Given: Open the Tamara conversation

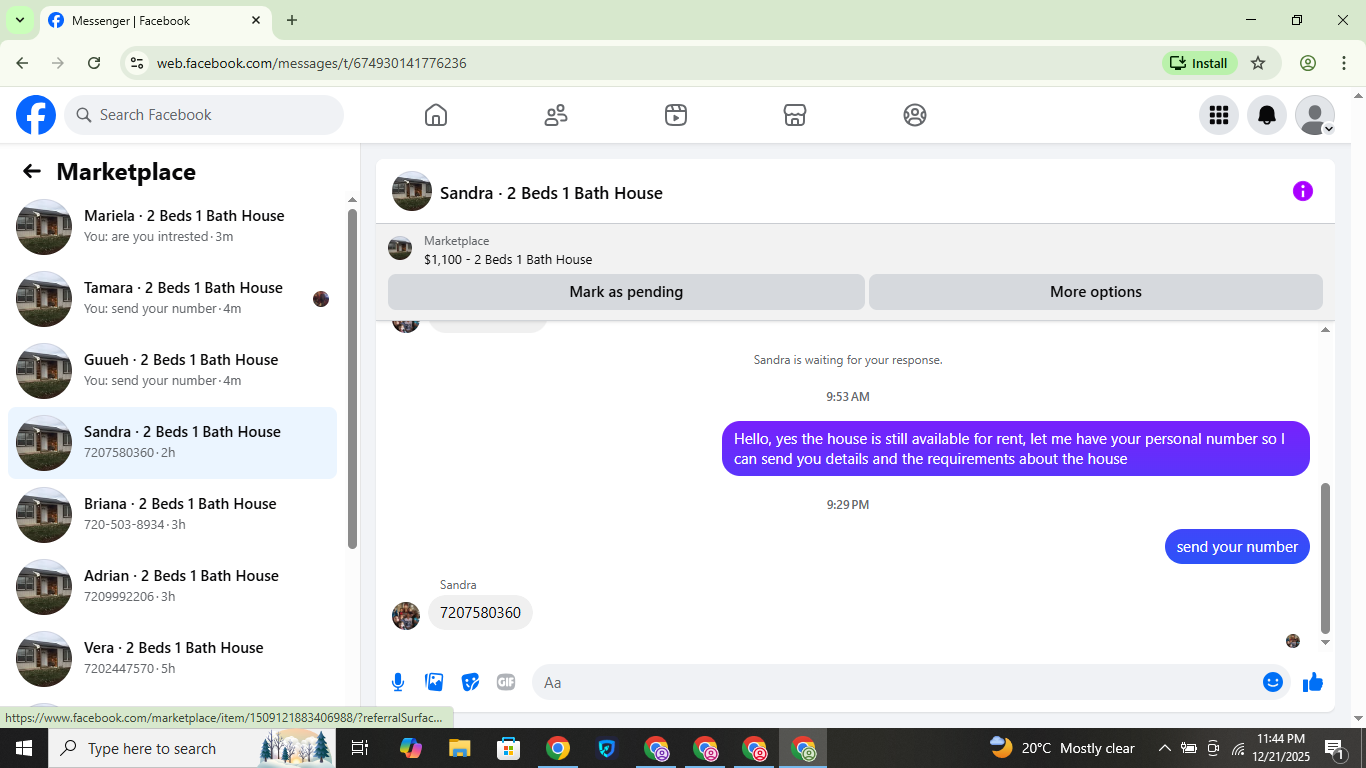Looking at the screenshot, I should [172, 299].
